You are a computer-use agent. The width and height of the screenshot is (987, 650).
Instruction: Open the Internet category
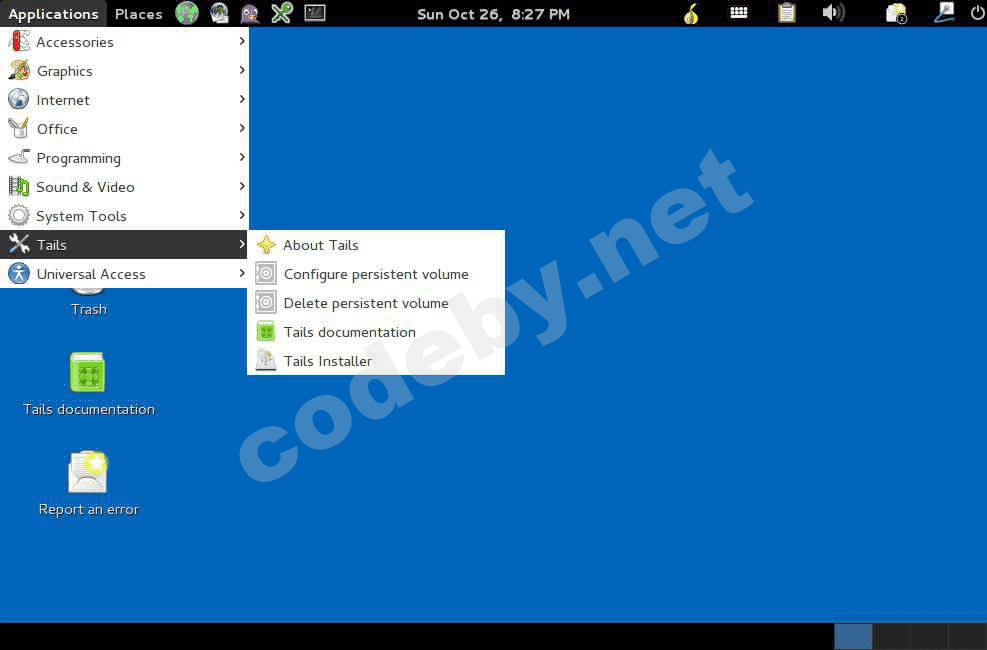[125, 99]
